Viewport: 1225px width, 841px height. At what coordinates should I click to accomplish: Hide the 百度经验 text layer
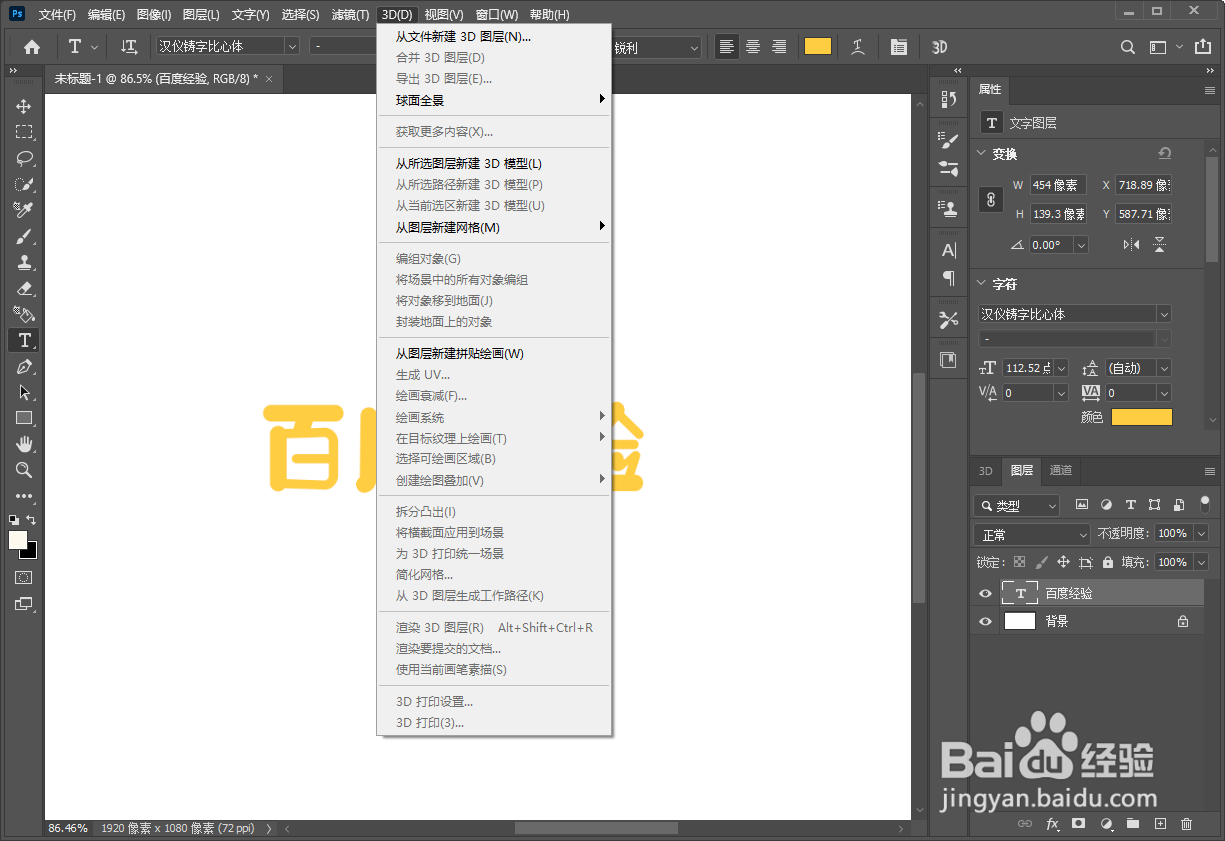tap(985, 594)
